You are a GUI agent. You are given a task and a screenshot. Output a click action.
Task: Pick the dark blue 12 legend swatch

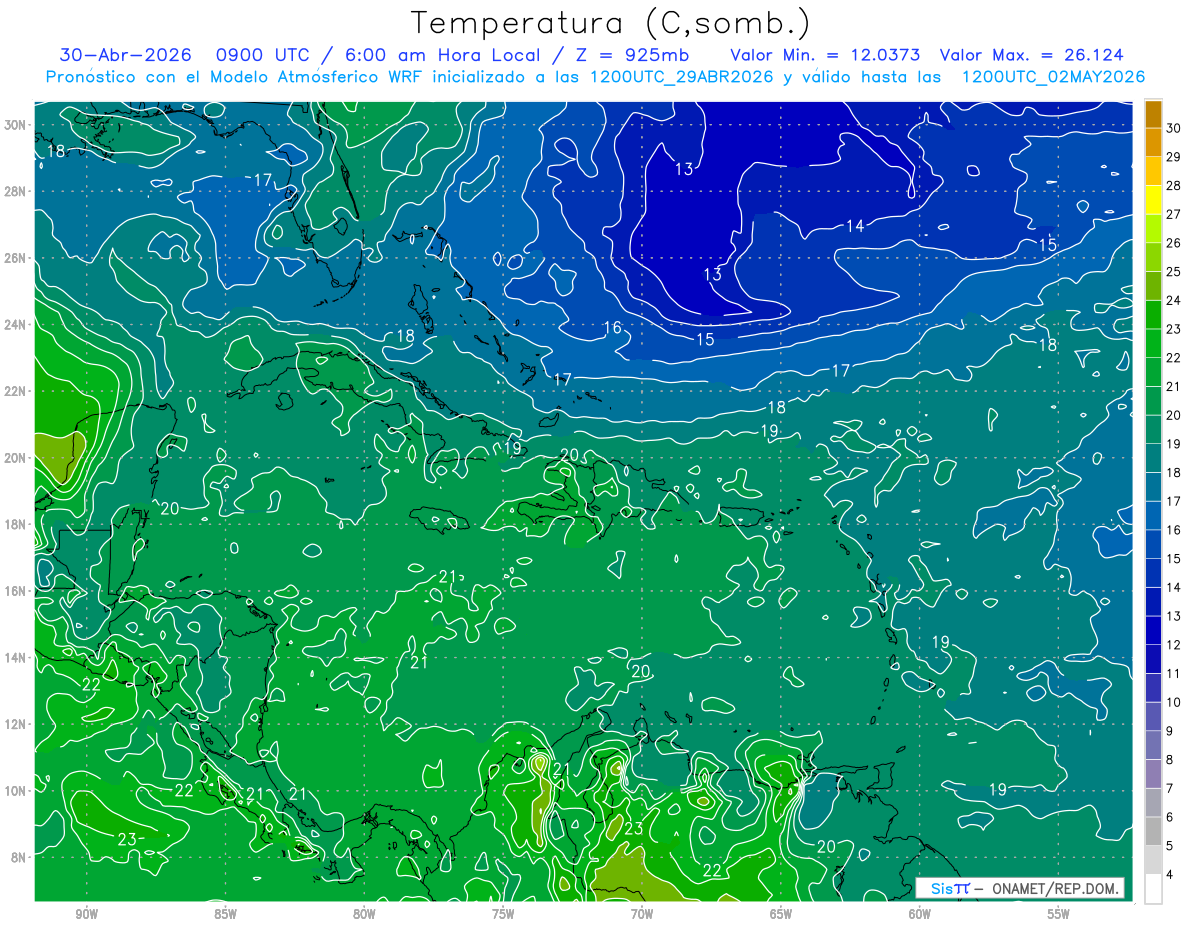click(1153, 631)
